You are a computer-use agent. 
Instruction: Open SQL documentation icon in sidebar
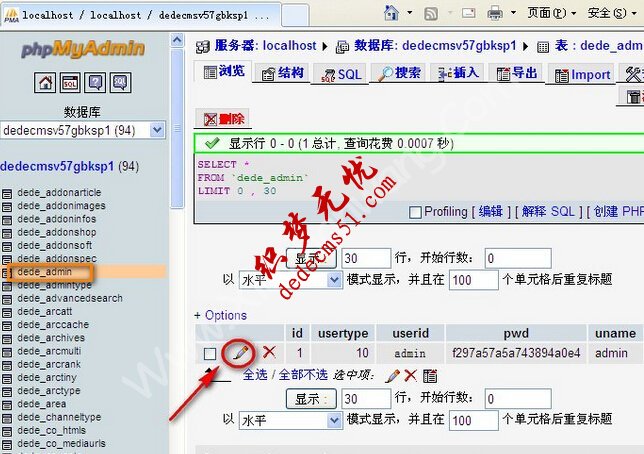coord(120,83)
